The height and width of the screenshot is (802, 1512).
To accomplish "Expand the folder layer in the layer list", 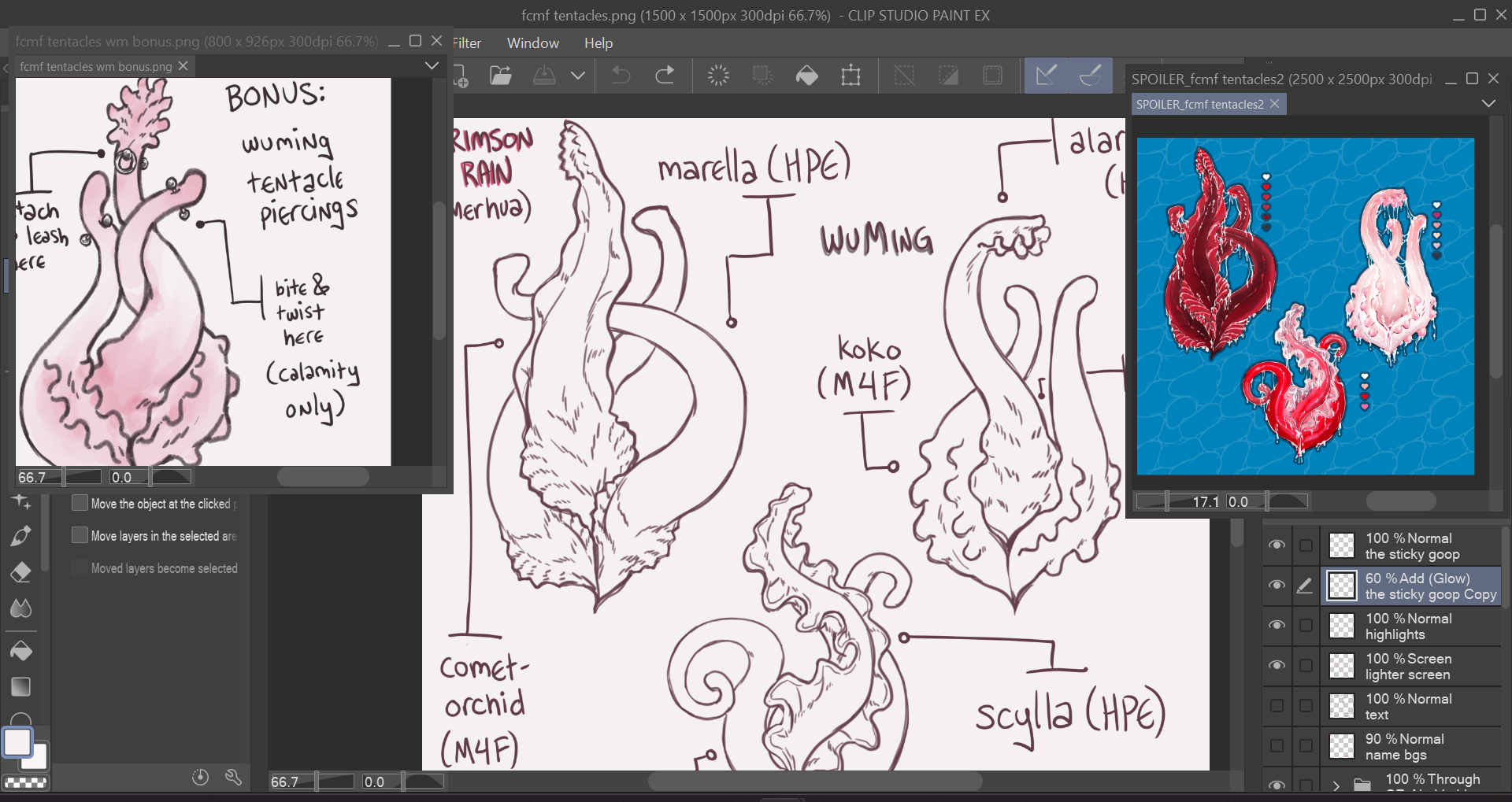I will pos(1336,785).
